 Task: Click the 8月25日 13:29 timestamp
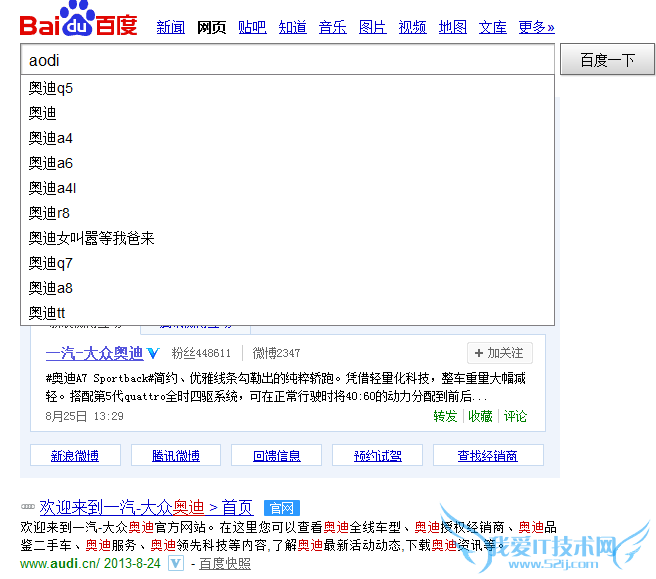click(85, 416)
